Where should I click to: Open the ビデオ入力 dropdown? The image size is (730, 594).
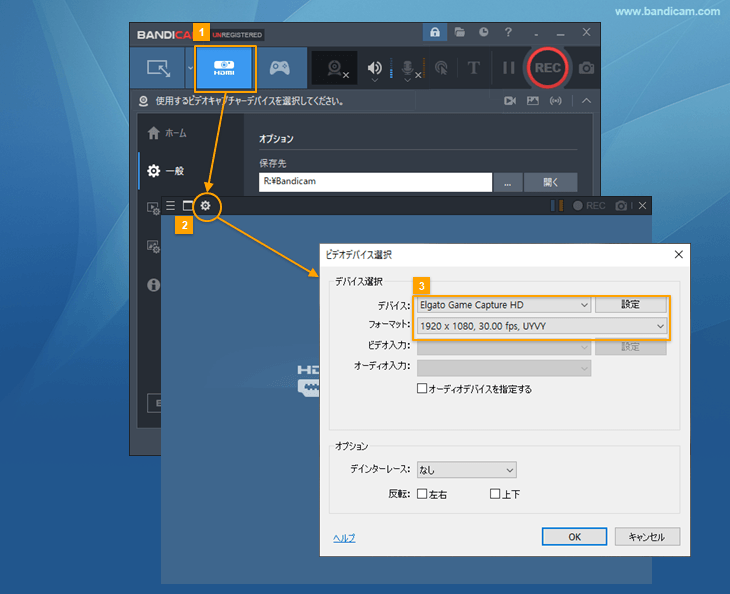504,347
